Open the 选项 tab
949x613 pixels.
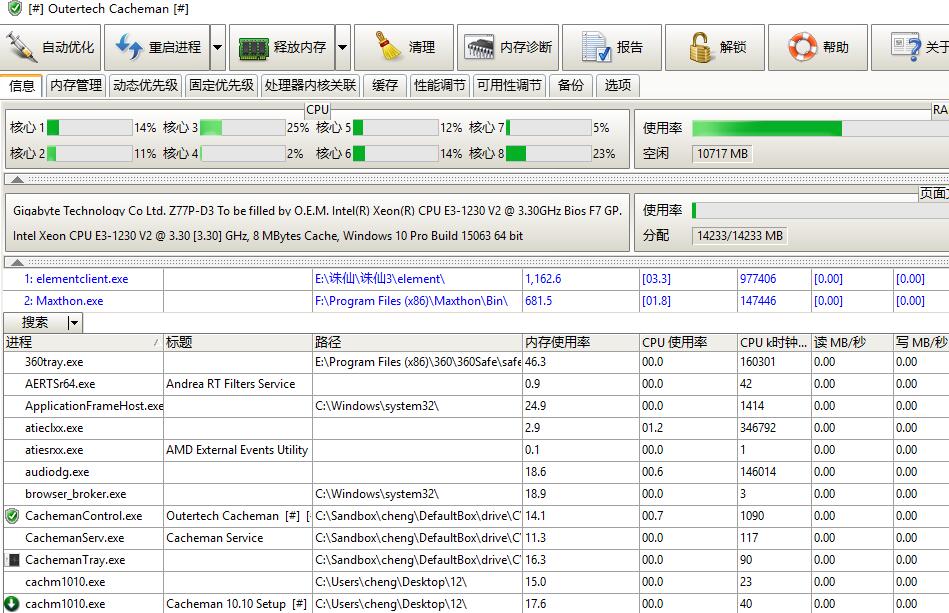tap(618, 85)
